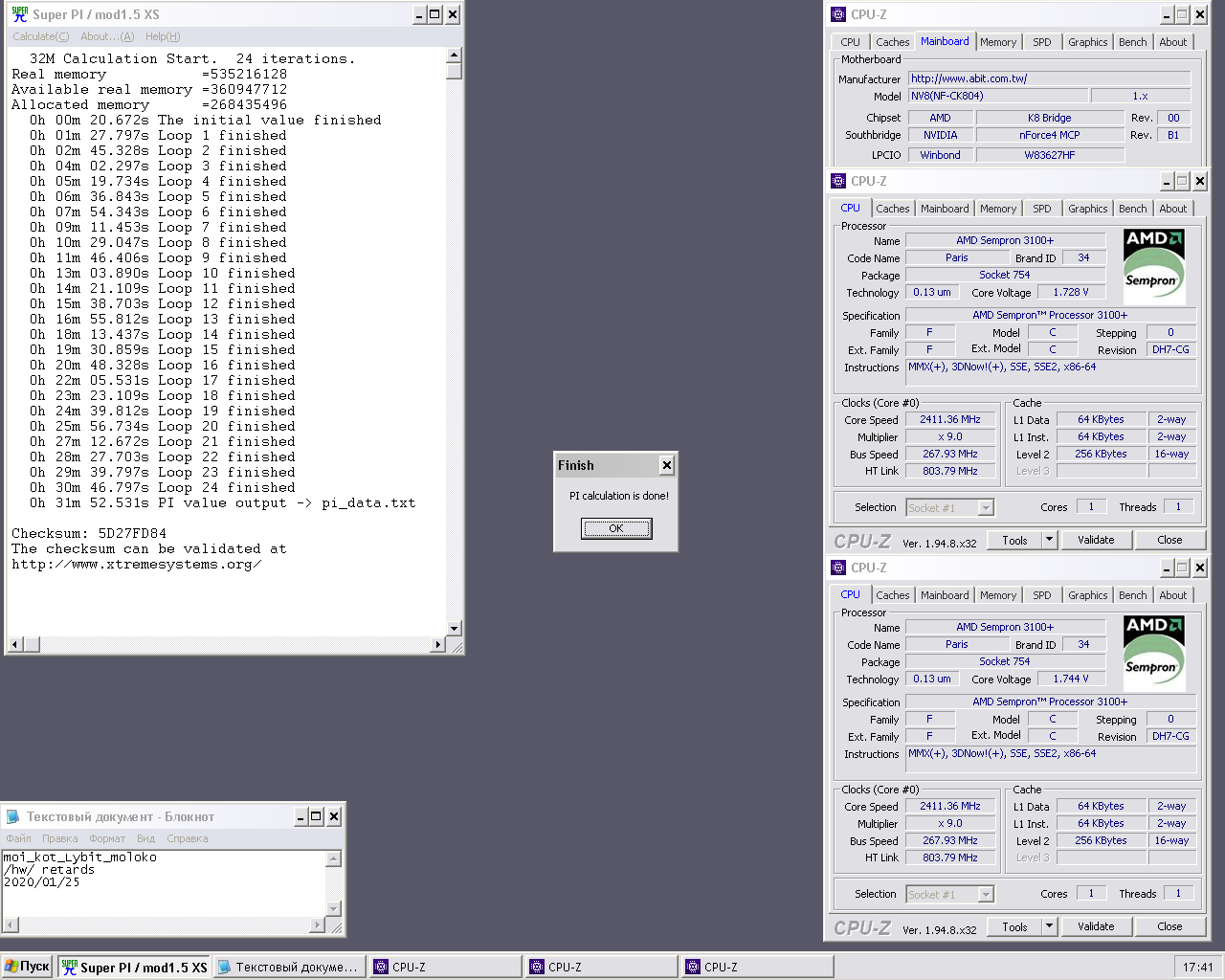This screenshot has width=1225, height=980.
Task: Close the Finish dialog
Action: tap(667, 465)
